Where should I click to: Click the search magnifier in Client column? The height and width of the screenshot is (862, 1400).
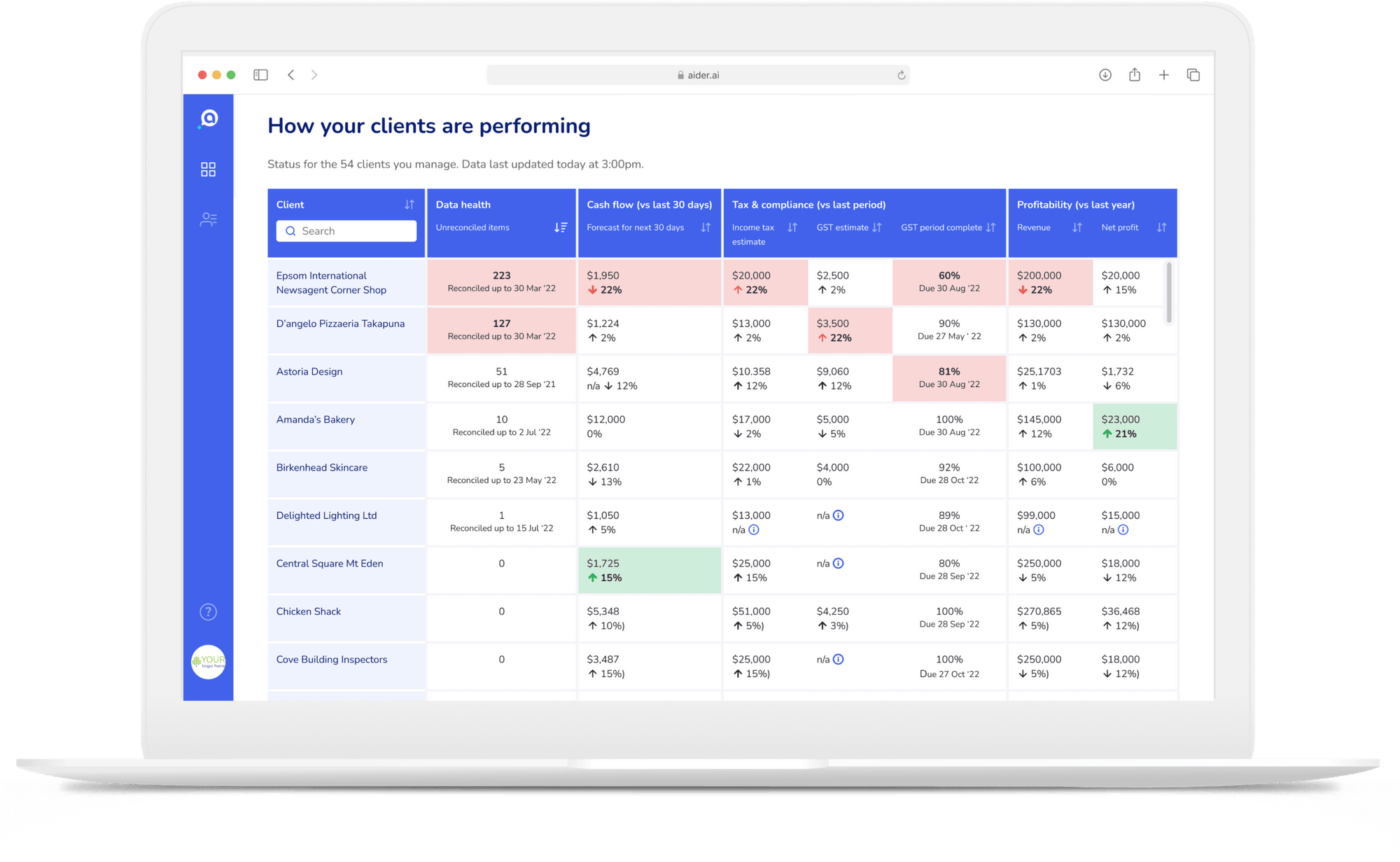pyautogui.click(x=292, y=231)
